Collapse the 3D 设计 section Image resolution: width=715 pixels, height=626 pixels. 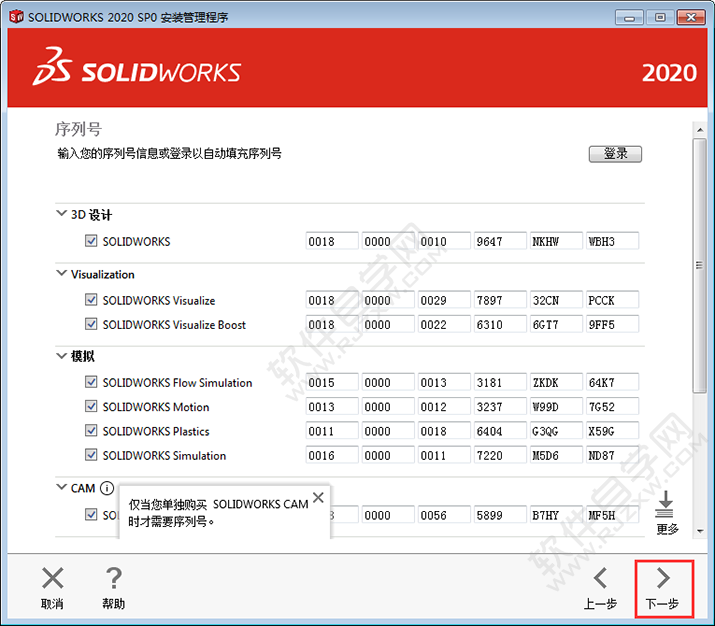coord(61,215)
